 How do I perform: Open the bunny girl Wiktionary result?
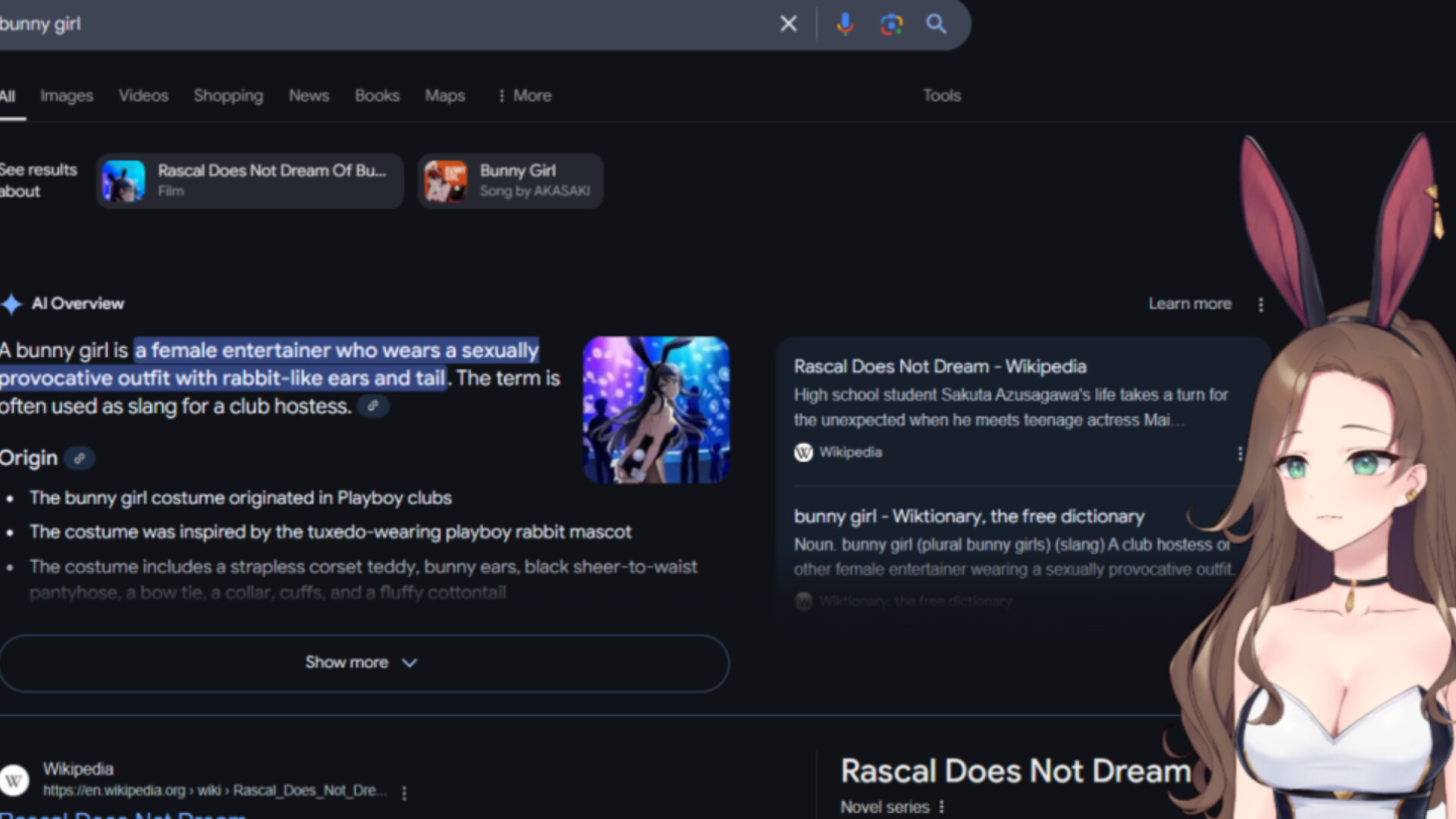(968, 516)
